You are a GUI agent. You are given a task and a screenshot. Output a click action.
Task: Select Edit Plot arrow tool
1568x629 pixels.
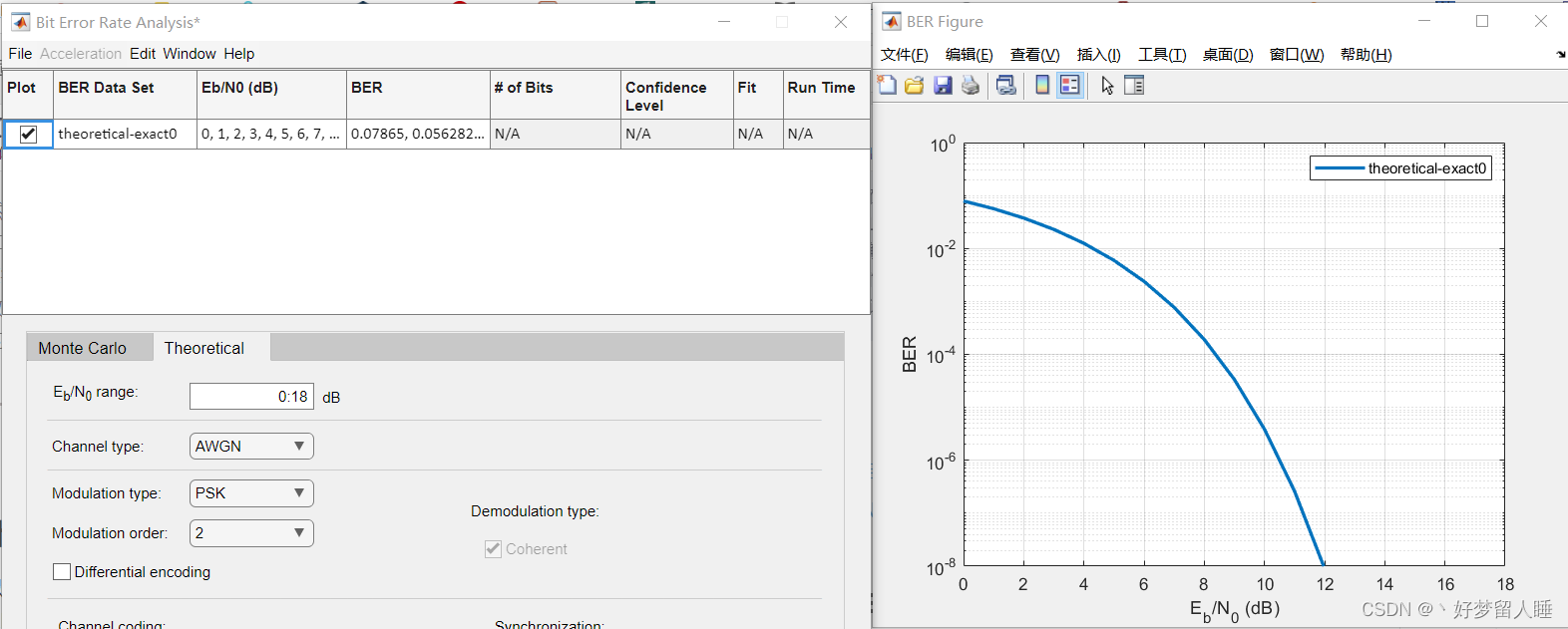click(x=1107, y=86)
